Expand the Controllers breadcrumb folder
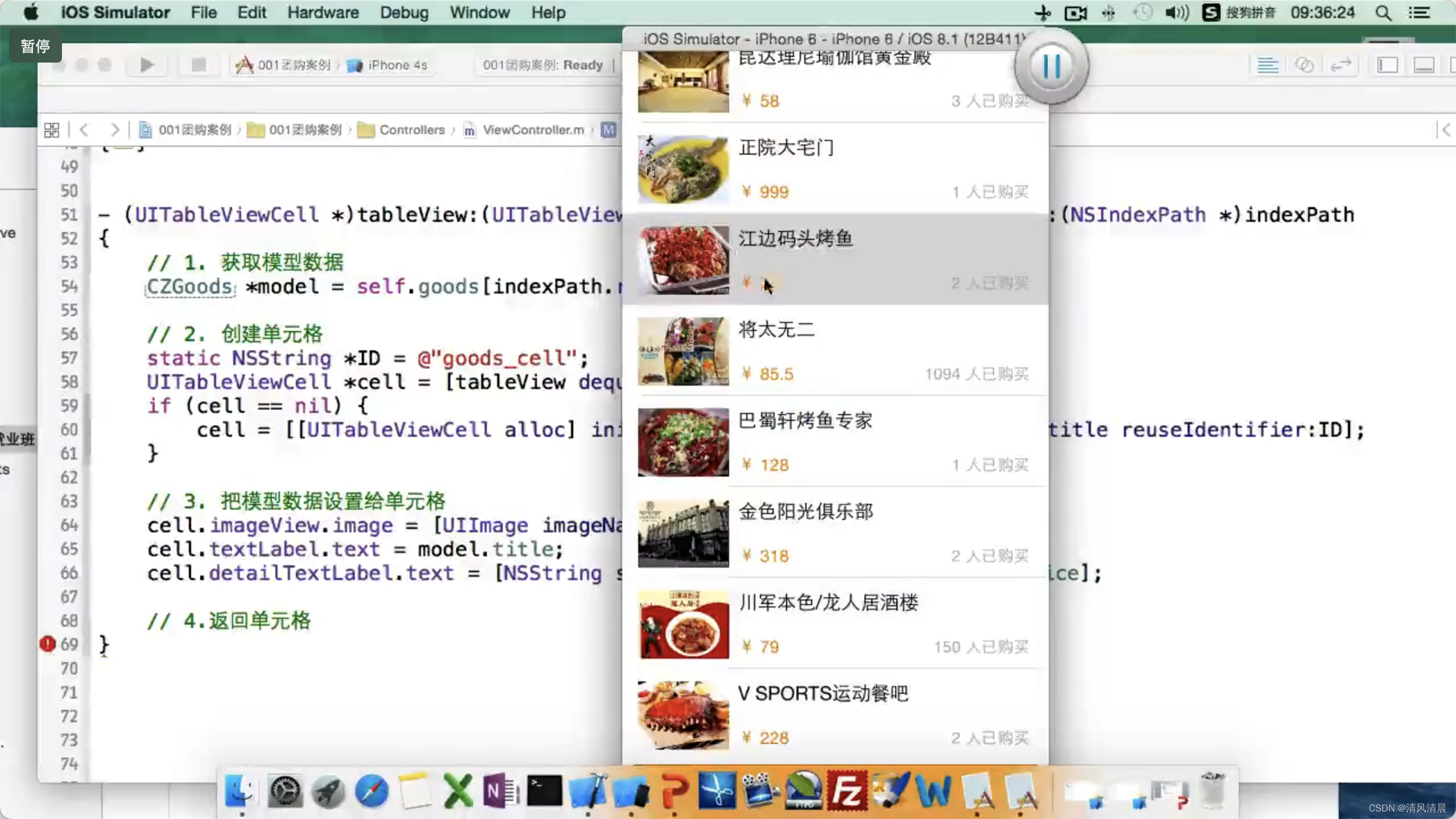1456x819 pixels. click(411, 130)
